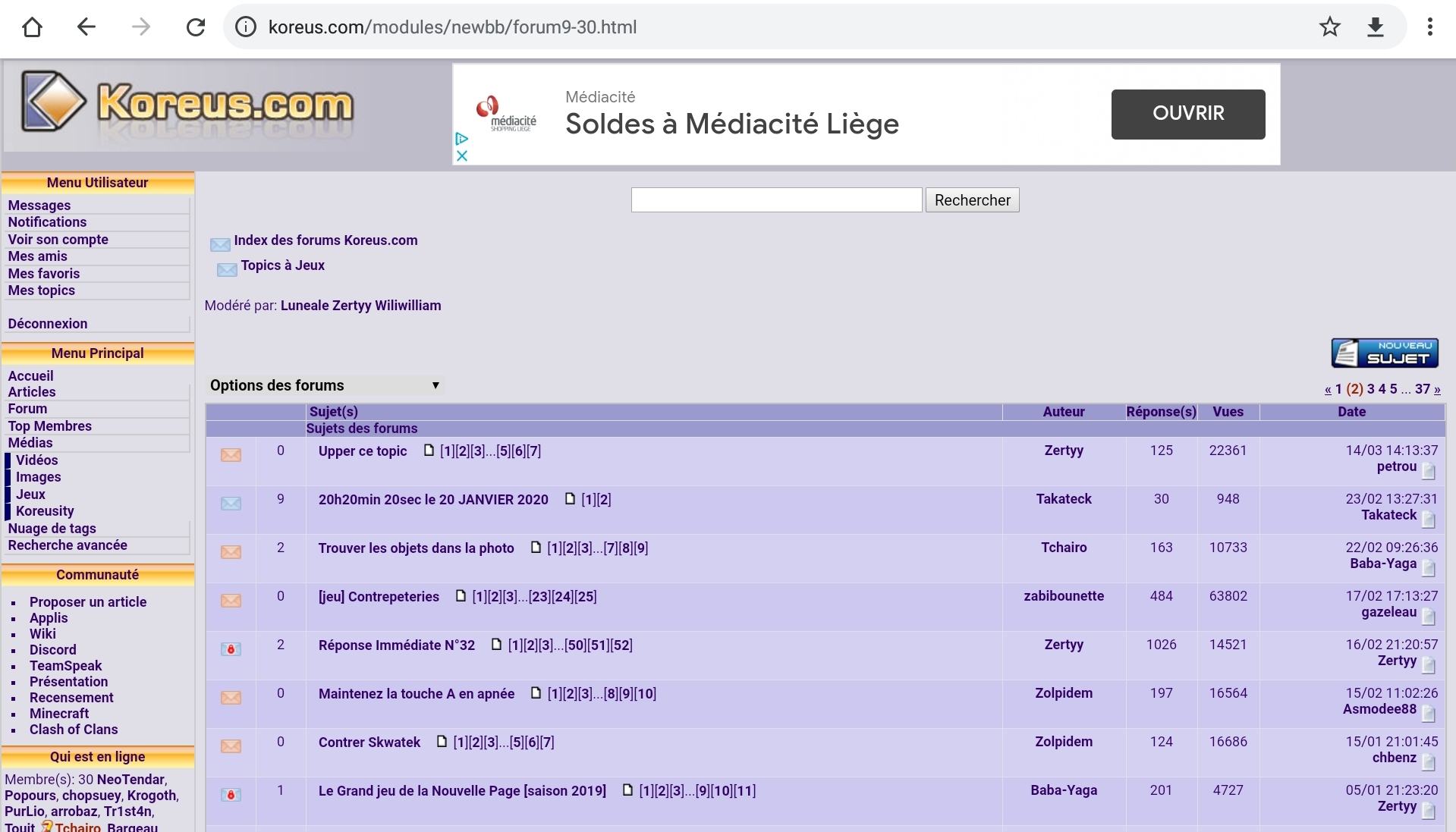The image size is (1456, 832).
Task: Expand the Options des forums dropdown
Action: tap(324, 385)
